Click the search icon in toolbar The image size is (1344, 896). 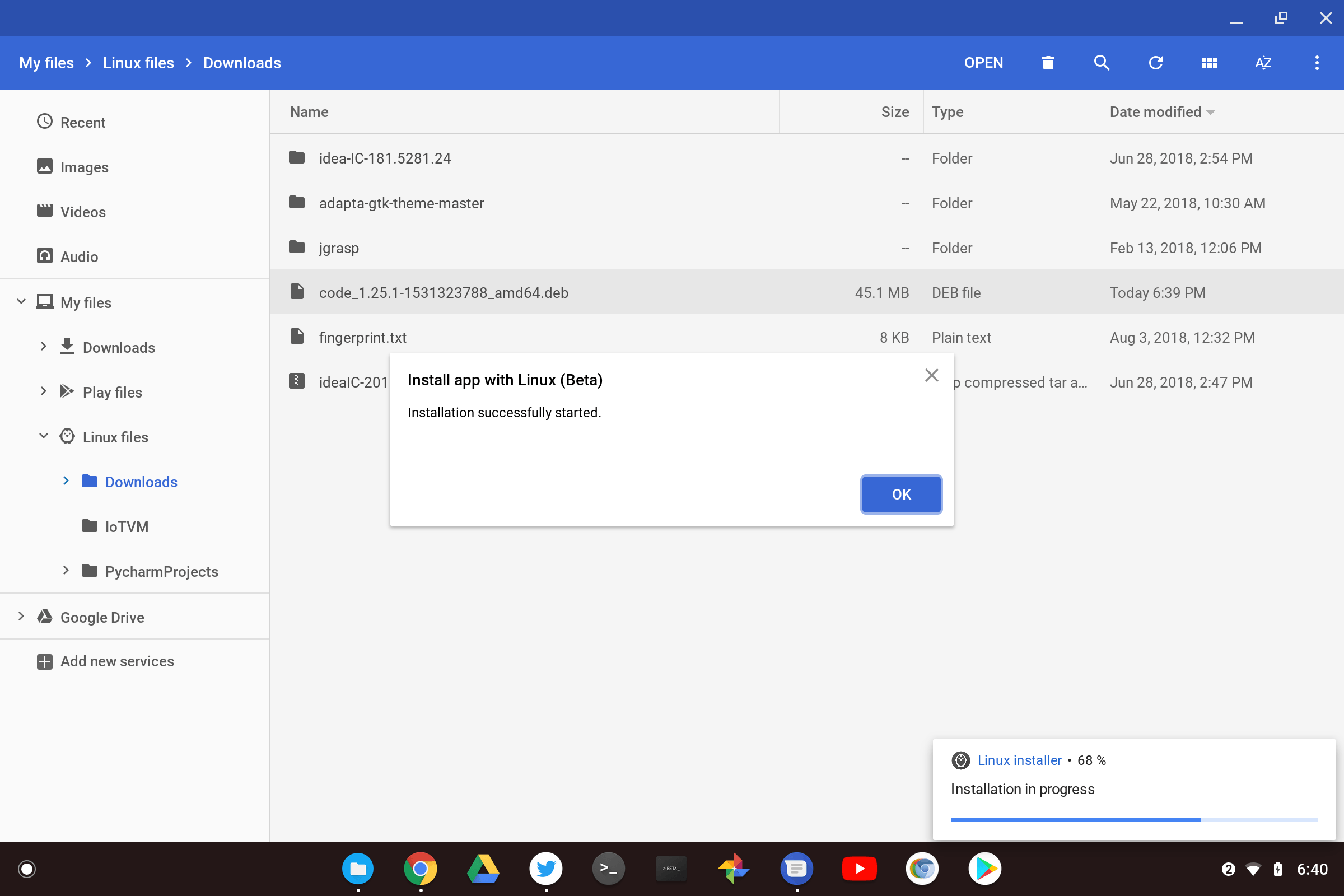pos(1101,62)
